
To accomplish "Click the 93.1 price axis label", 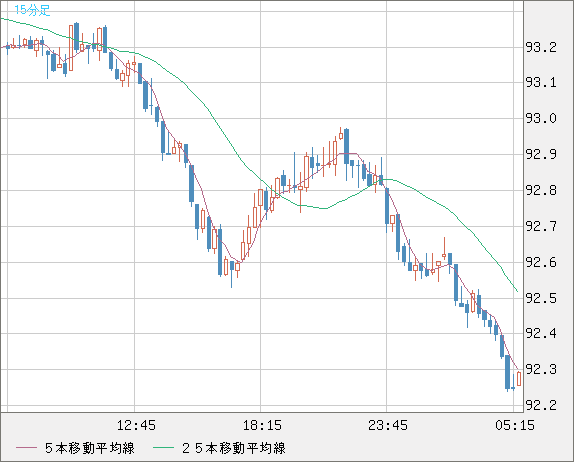I will (541, 83).
